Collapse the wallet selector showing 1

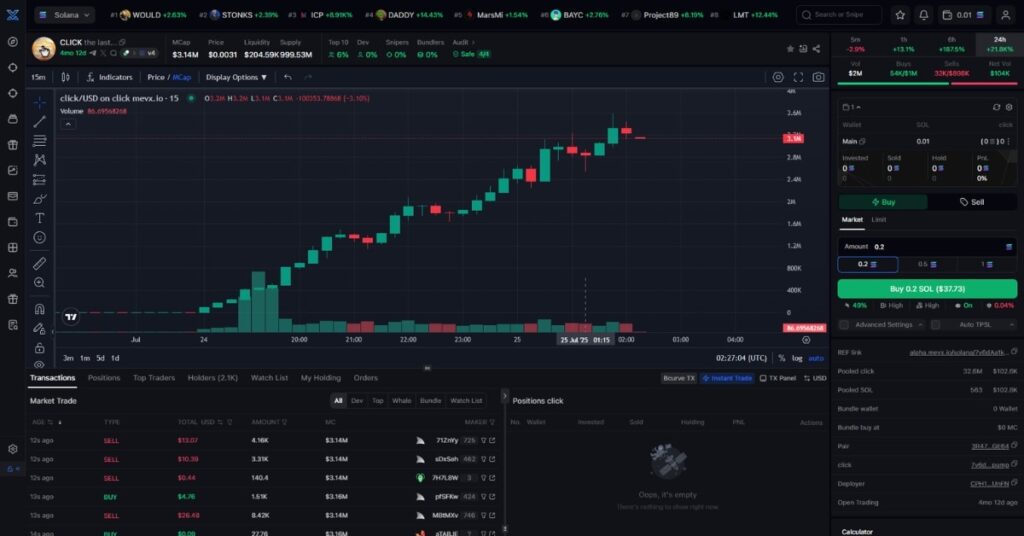(852, 107)
